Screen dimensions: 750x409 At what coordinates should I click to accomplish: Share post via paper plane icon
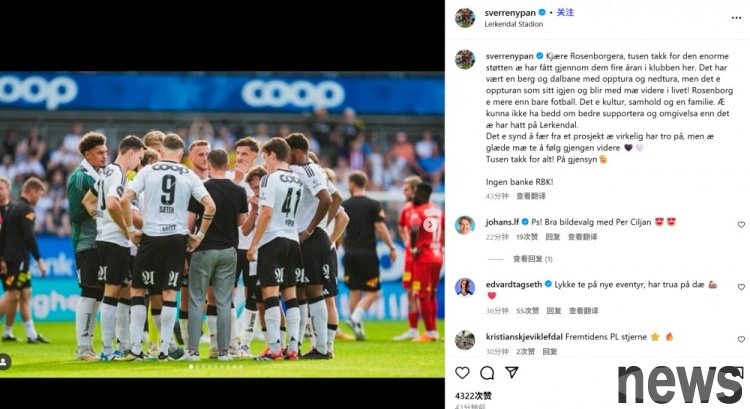pyautogui.click(x=512, y=372)
